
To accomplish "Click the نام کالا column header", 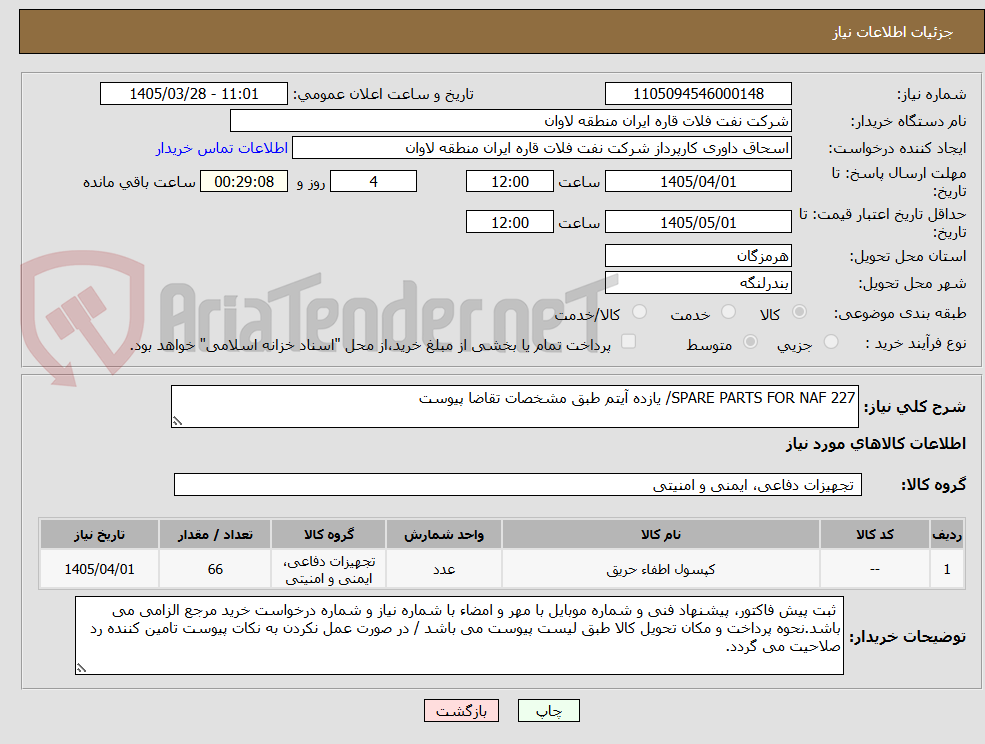I will [660, 535].
